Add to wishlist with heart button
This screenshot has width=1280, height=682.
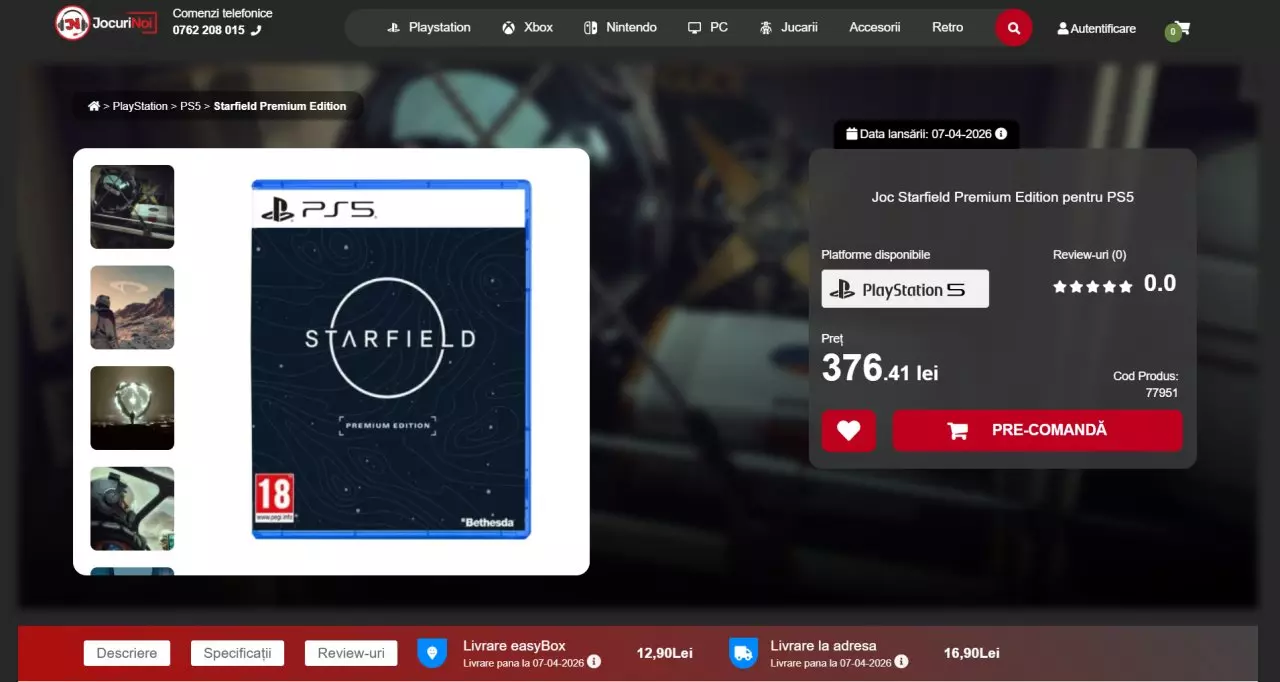(x=849, y=431)
